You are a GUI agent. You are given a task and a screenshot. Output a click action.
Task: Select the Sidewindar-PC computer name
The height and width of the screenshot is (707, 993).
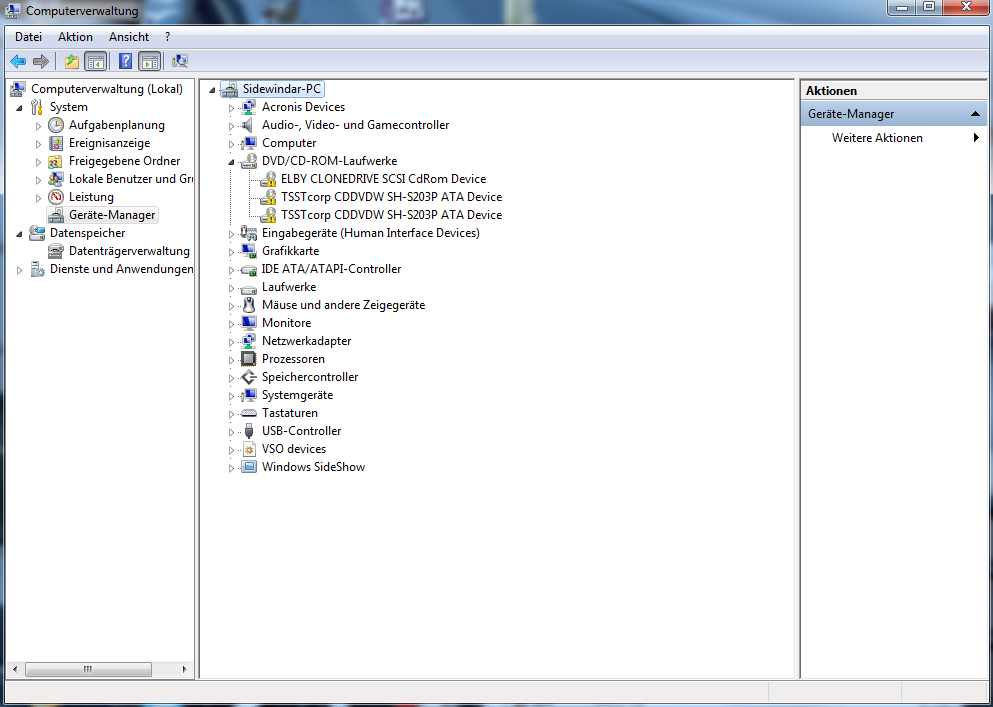(282, 89)
